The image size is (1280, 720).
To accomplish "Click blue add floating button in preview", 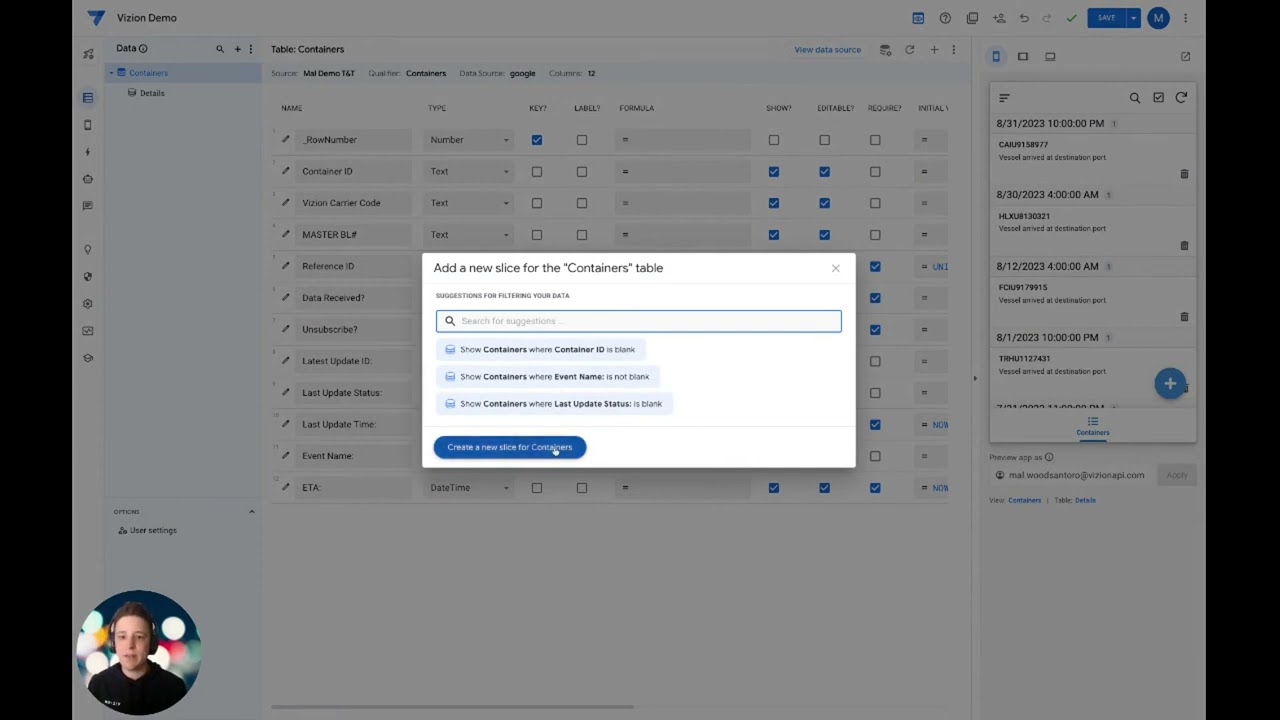I will [x=1170, y=384].
